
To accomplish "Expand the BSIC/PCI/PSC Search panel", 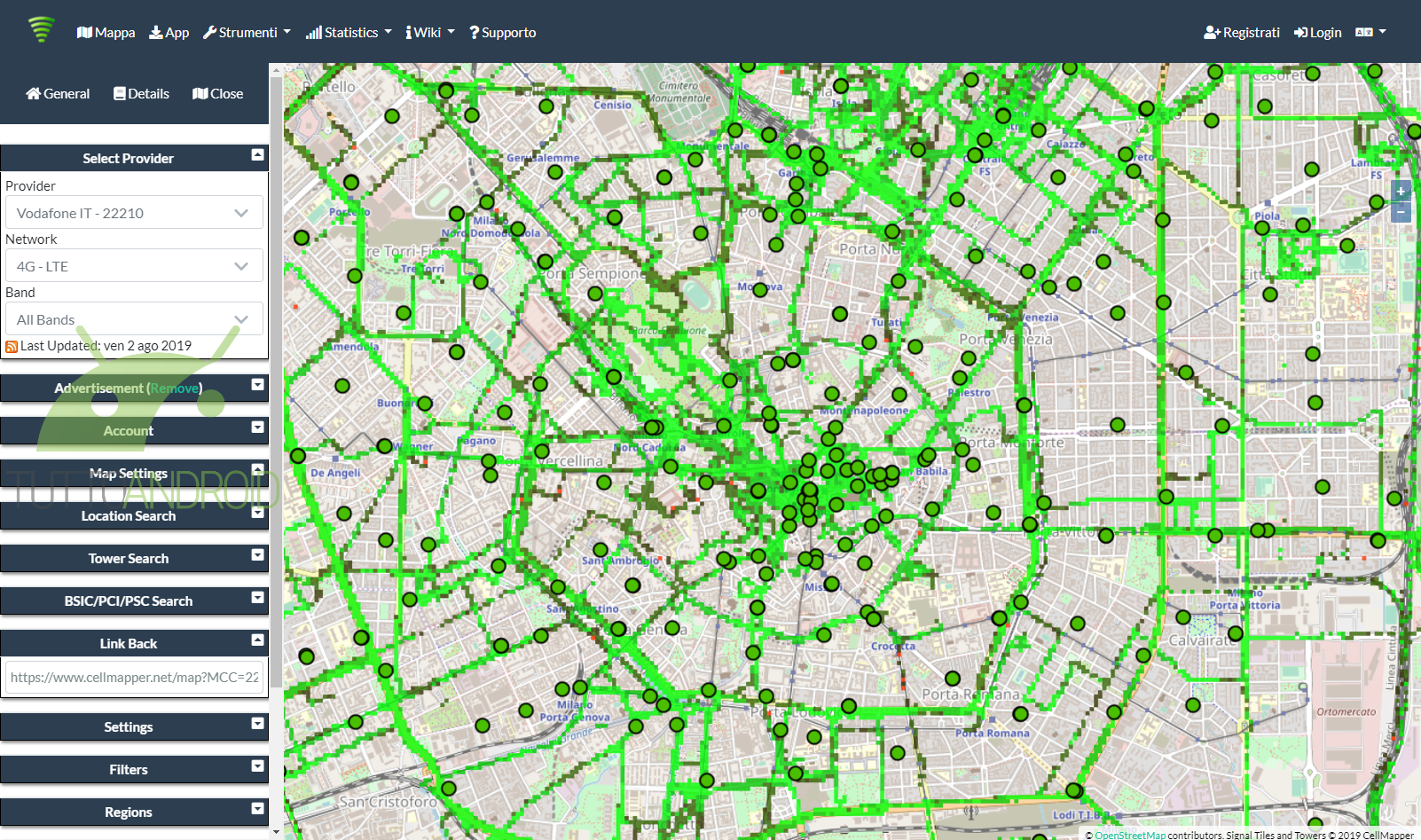I will 257,598.
